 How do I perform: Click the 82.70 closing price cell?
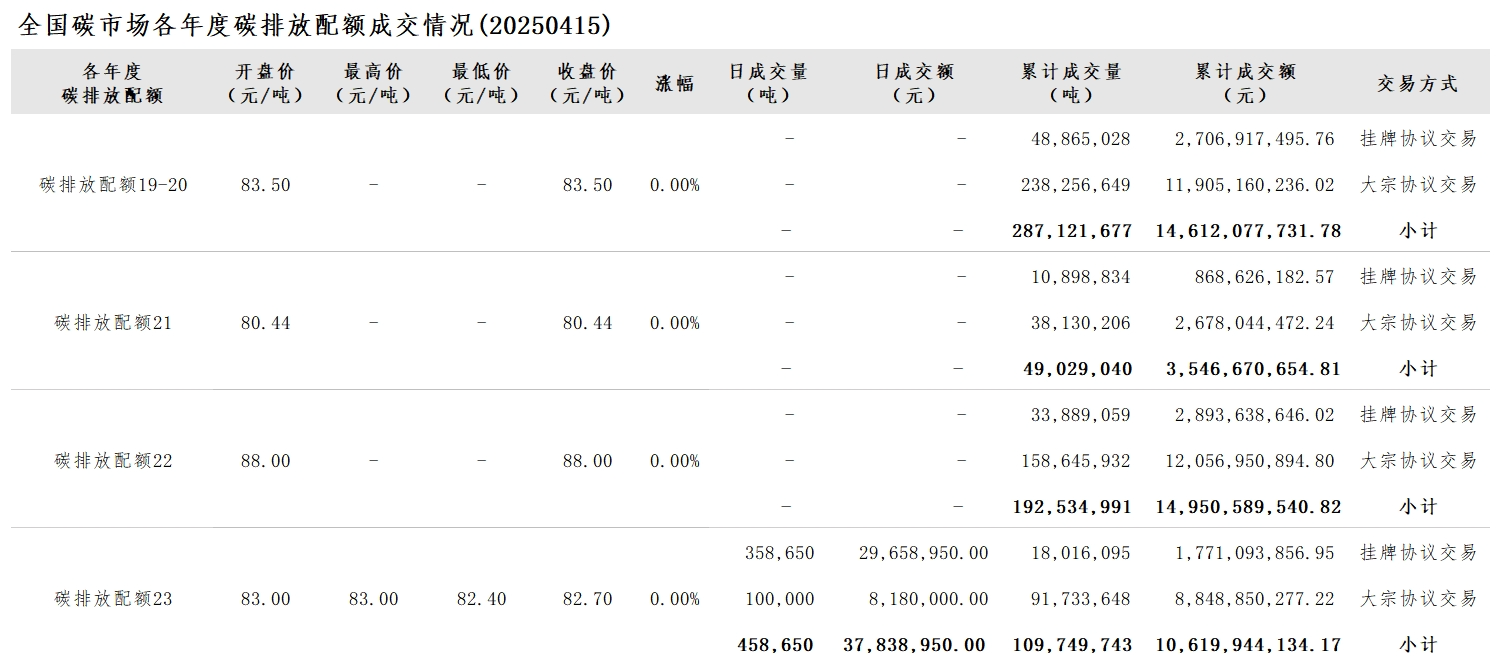(x=587, y=599)
